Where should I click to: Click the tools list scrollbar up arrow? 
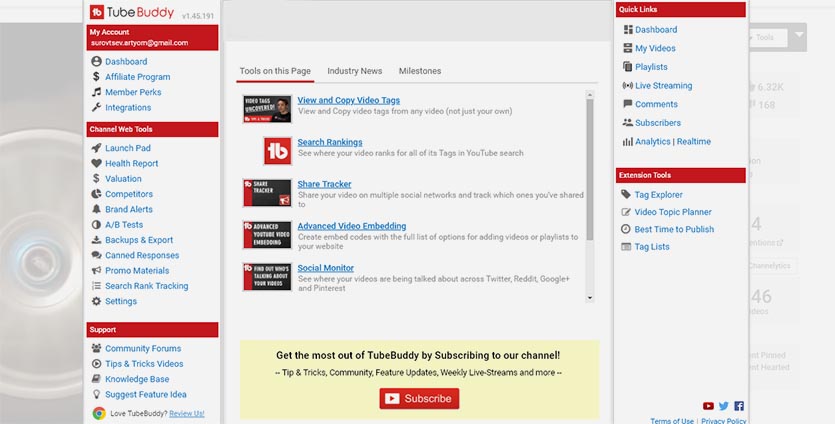590,95
